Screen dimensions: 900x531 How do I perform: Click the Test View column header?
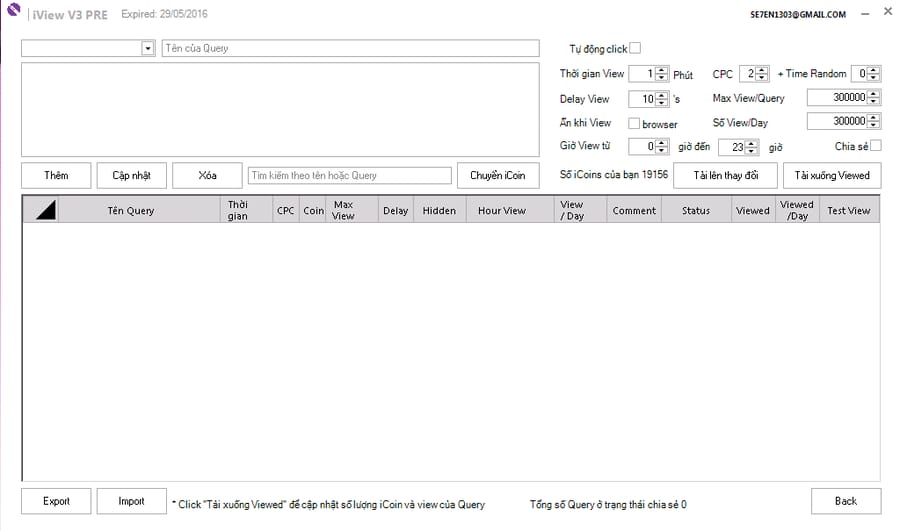tap(849, 211)
